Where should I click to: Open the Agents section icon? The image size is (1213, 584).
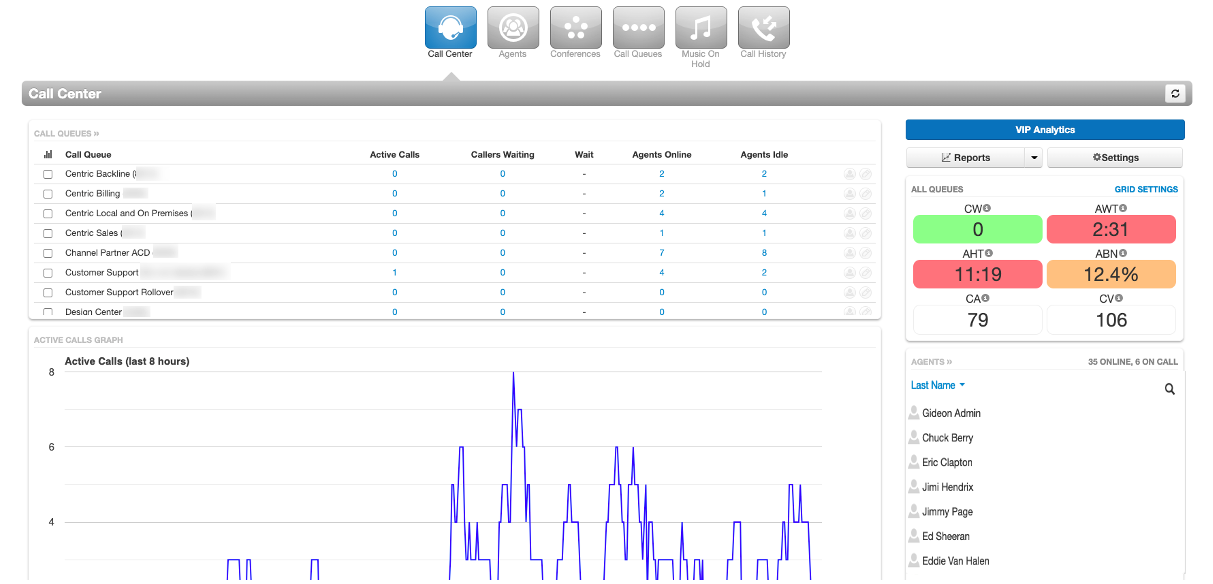(x=513, y=27)
